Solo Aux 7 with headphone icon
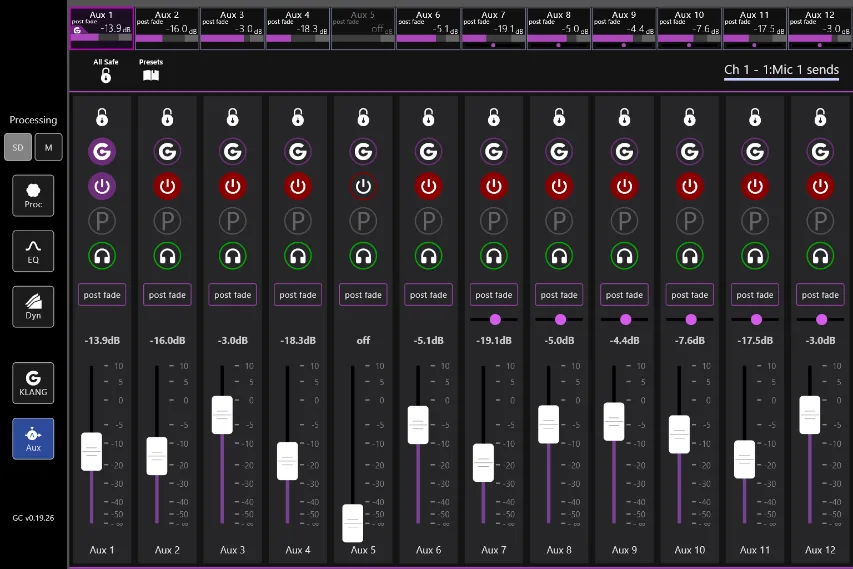The width and height of the screenshot is (853, 569). click(493, 256)
